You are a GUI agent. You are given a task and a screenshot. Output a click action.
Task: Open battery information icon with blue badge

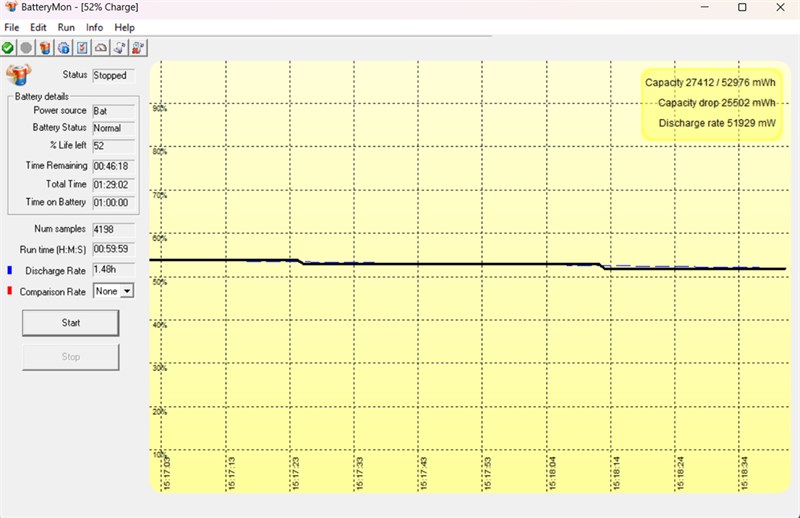tap(63, 48)
